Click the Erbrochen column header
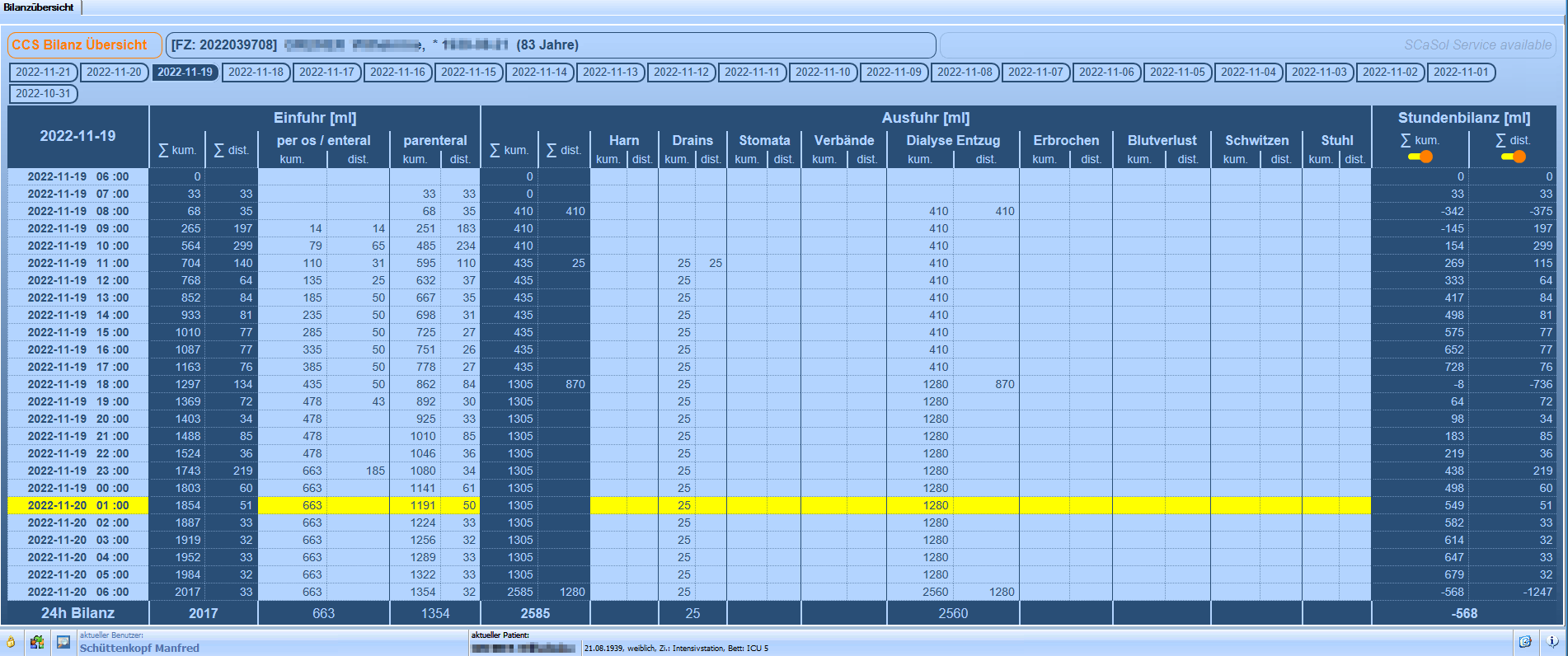Image resolution: width=1568 pixels, height=656 pixels. [1066, 141]
